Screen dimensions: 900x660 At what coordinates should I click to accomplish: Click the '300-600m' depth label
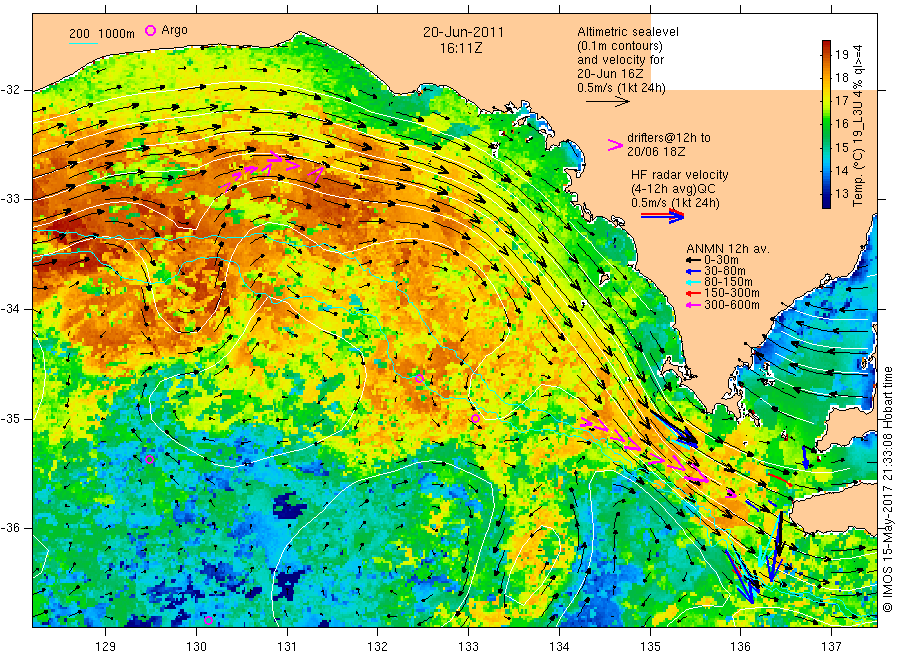[732, 305]
